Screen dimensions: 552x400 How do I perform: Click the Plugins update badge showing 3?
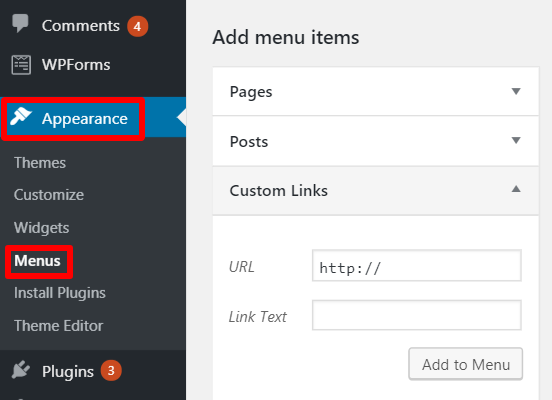point(111,370)
